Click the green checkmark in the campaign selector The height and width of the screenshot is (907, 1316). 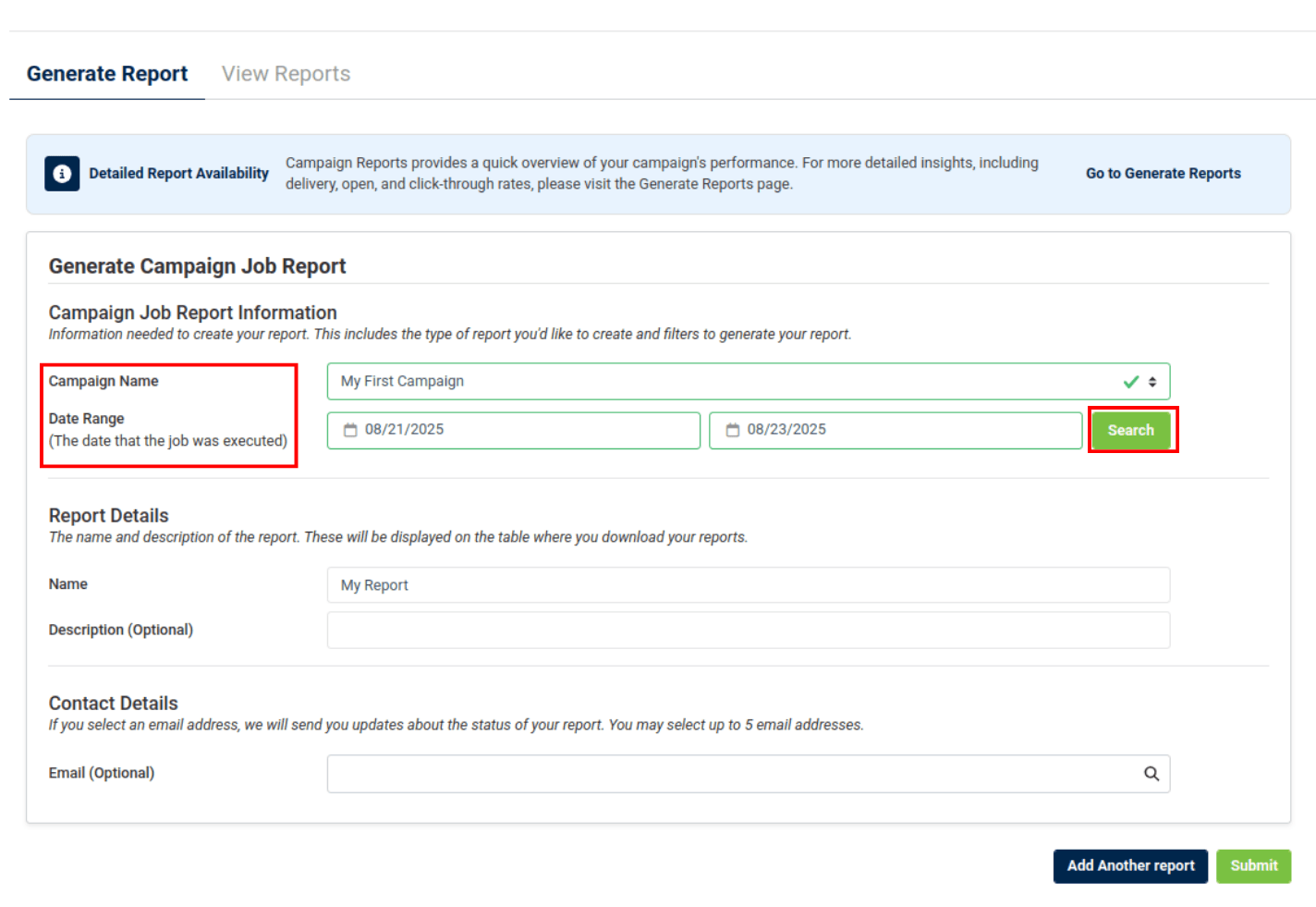click(1130, 382)
